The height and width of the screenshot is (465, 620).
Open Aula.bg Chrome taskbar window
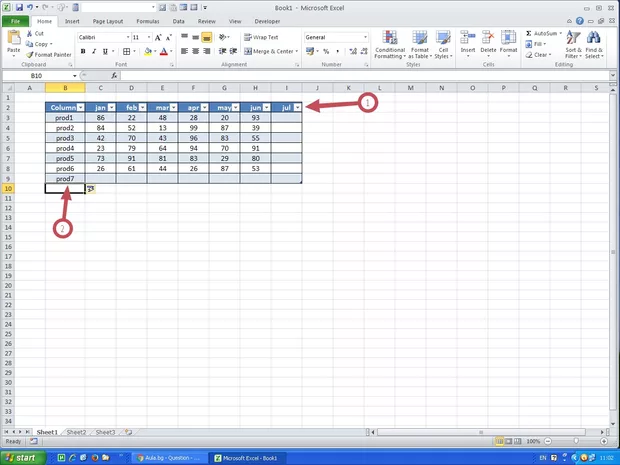[170, 458]
